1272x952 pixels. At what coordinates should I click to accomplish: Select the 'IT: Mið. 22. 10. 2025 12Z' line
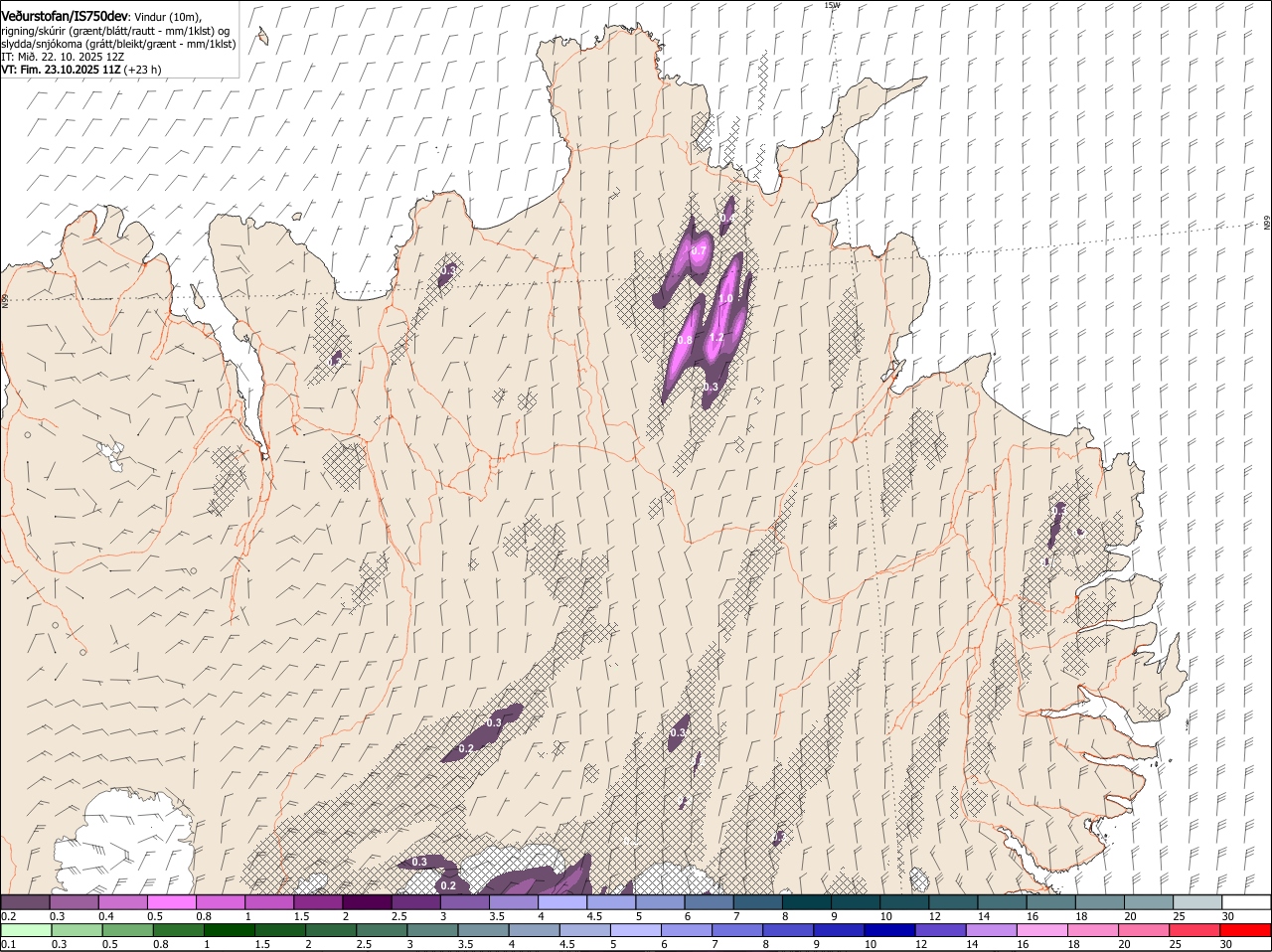point(62,57)
